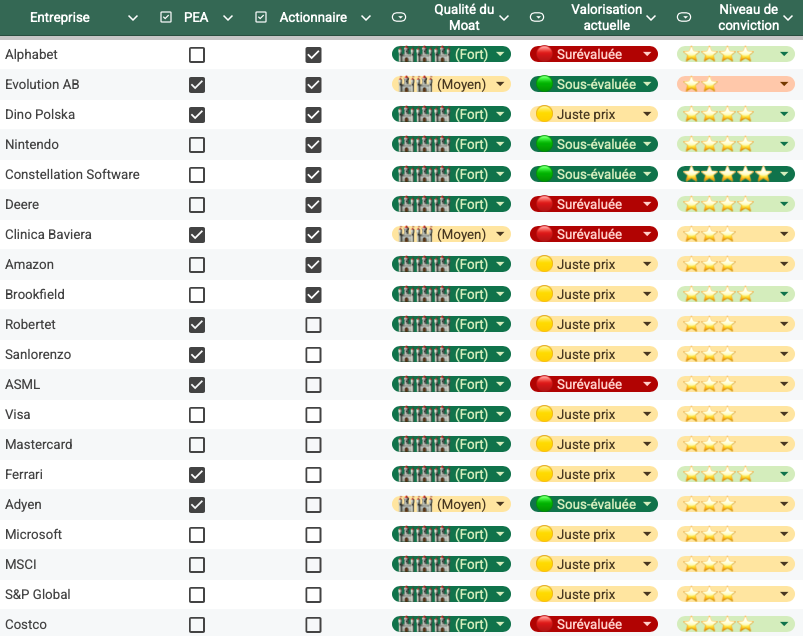Open Visa Juste prix valuation dropdown
The height and width of the screenshot is (636, 803).
coord(594,414)
